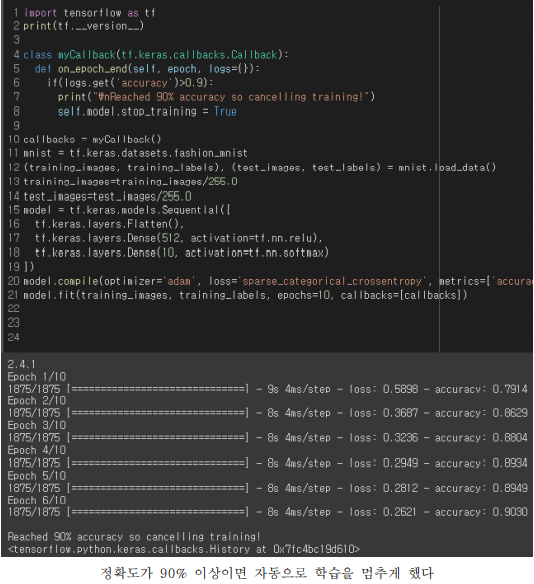Click the line "if(logs.get('accuracy')>0.9):"
This screenshot has height=584, width=534.
pos(130,83)
